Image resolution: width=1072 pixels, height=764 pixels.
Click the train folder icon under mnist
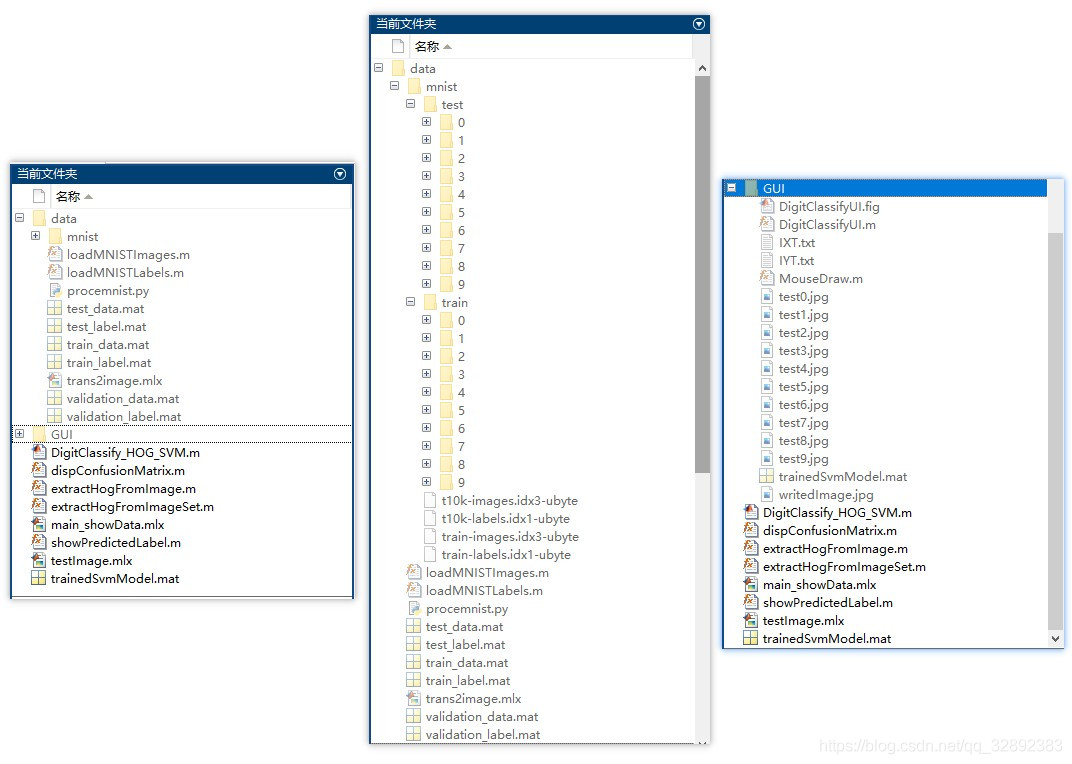click(430, 302)
